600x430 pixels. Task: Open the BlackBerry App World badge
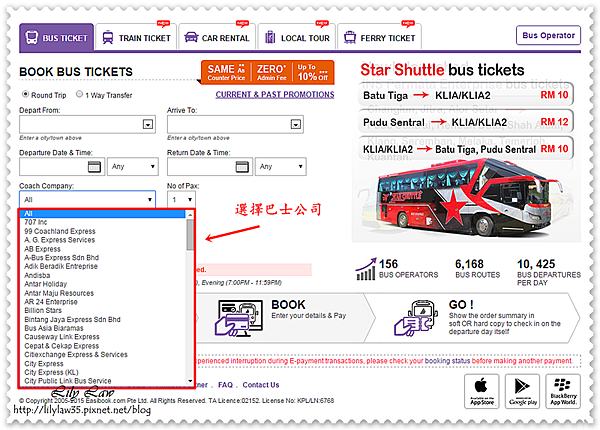click(x=563, y=391)
